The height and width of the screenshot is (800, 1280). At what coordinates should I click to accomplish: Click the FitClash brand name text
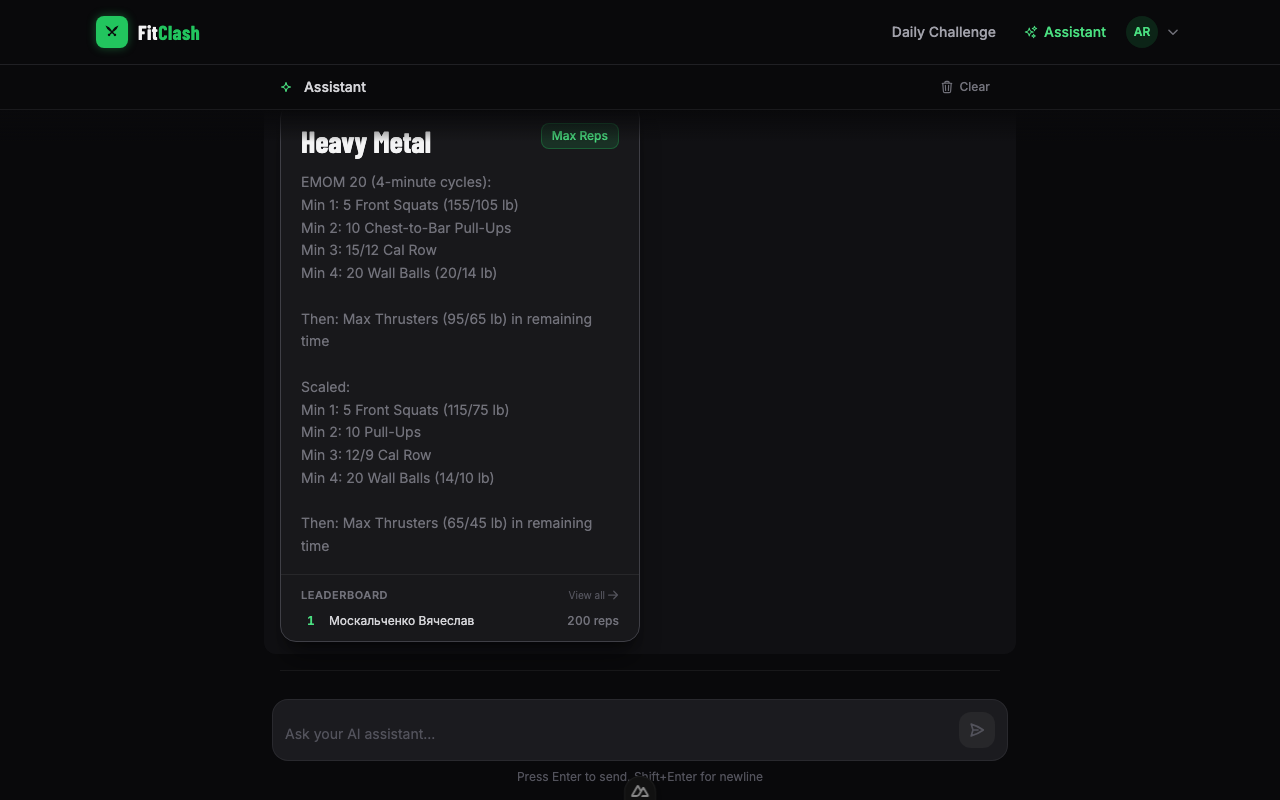[x=168, y=33]
